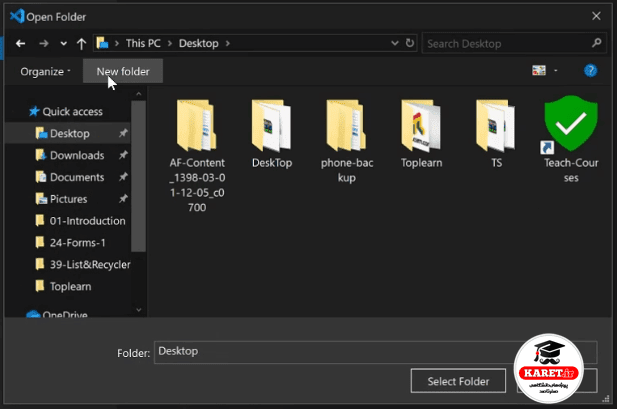
Task: Select the Toplearn folder icon
Action: pos(421,126)
